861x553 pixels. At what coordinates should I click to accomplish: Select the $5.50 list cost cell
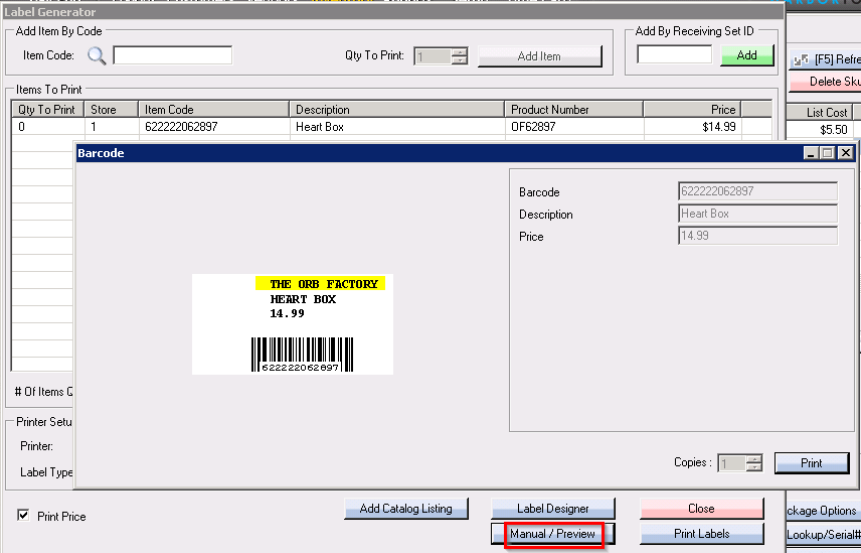coord(820,130)
